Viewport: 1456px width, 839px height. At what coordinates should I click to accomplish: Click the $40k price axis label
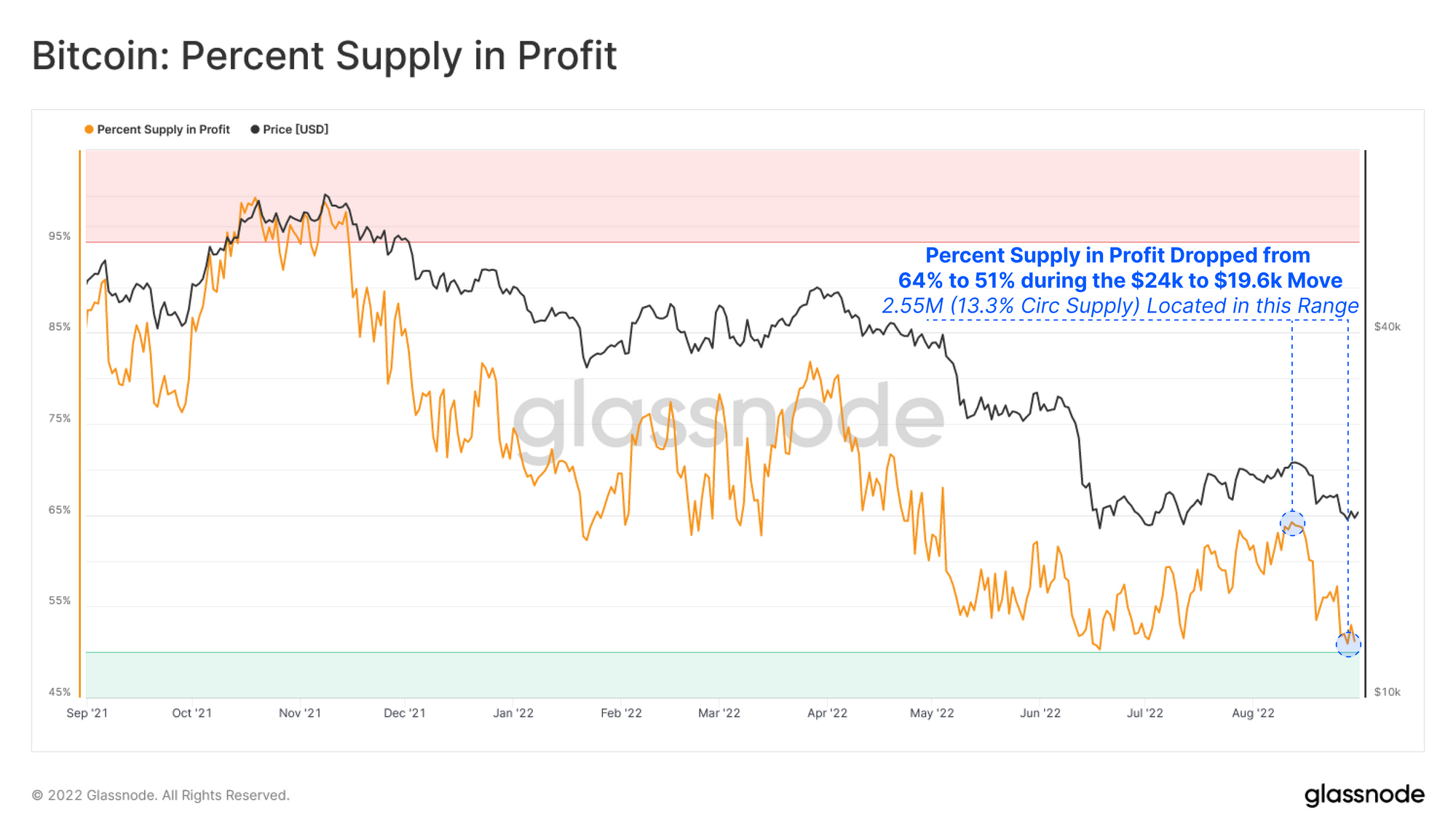point(1387,326)
